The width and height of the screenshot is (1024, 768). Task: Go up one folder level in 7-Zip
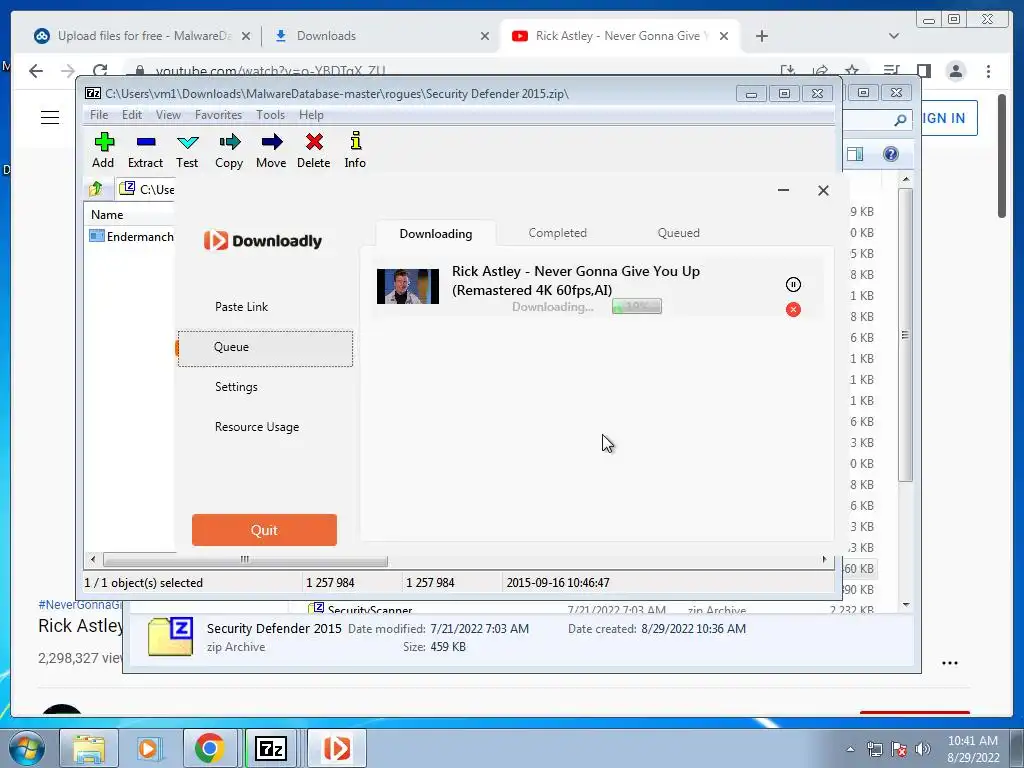click(x=96, y=189)
